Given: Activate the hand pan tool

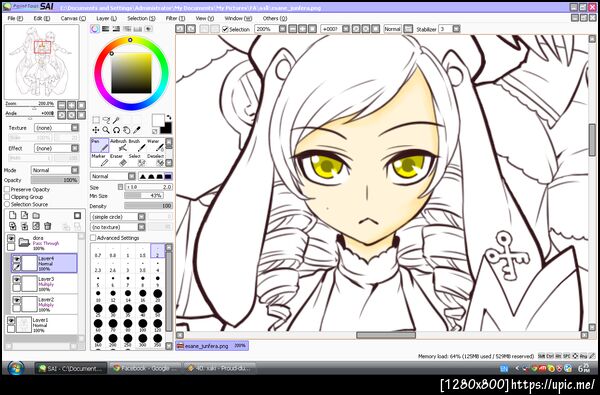Looking at the screenshot, I should (126, 130).
